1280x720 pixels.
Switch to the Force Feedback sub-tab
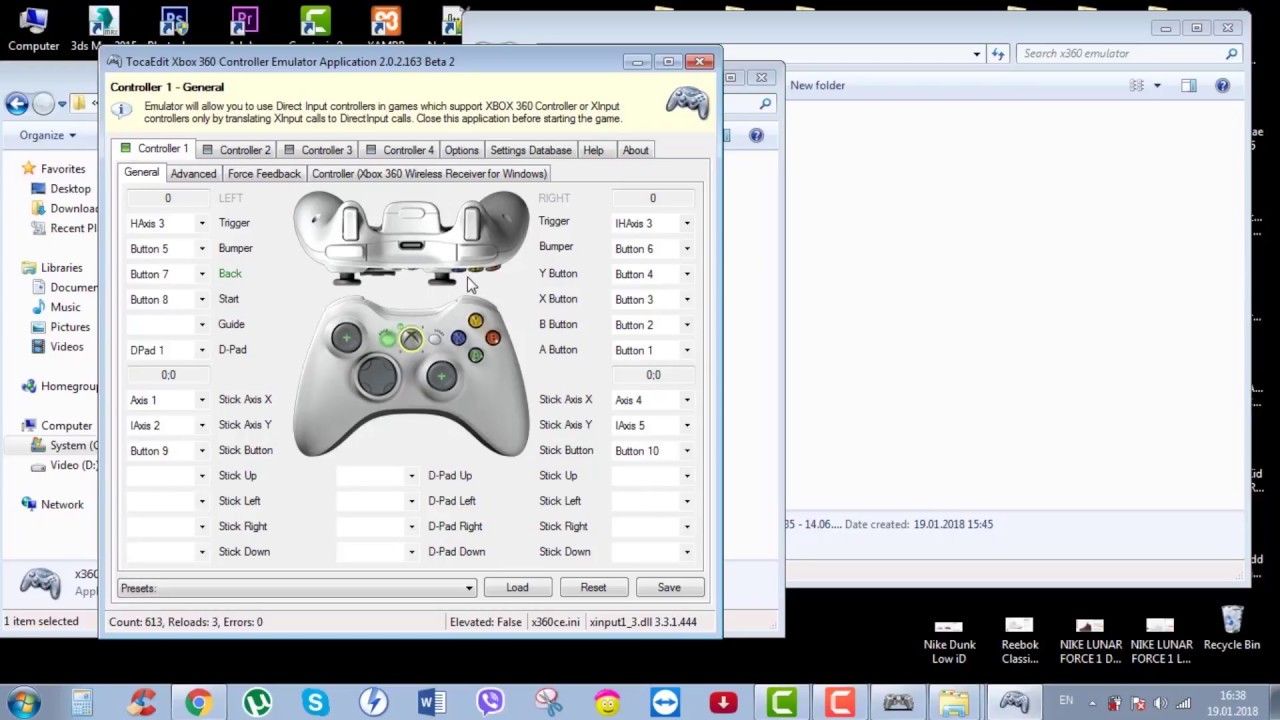click(264, 174)
